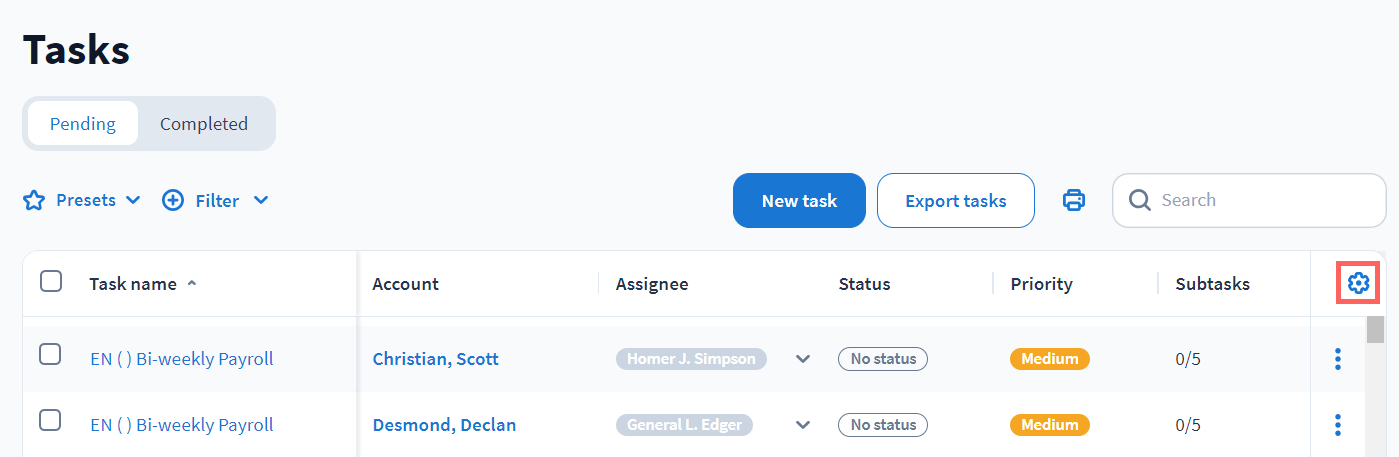Viewport: 1399px width, 457px height.
Task: Click the search magnifier icon
Action: [x=1140, y=200]
